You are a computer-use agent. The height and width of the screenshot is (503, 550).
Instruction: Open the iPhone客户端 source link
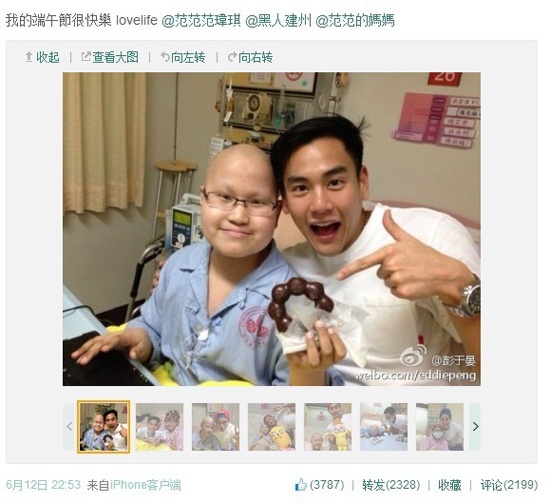(x=146, y=485)
